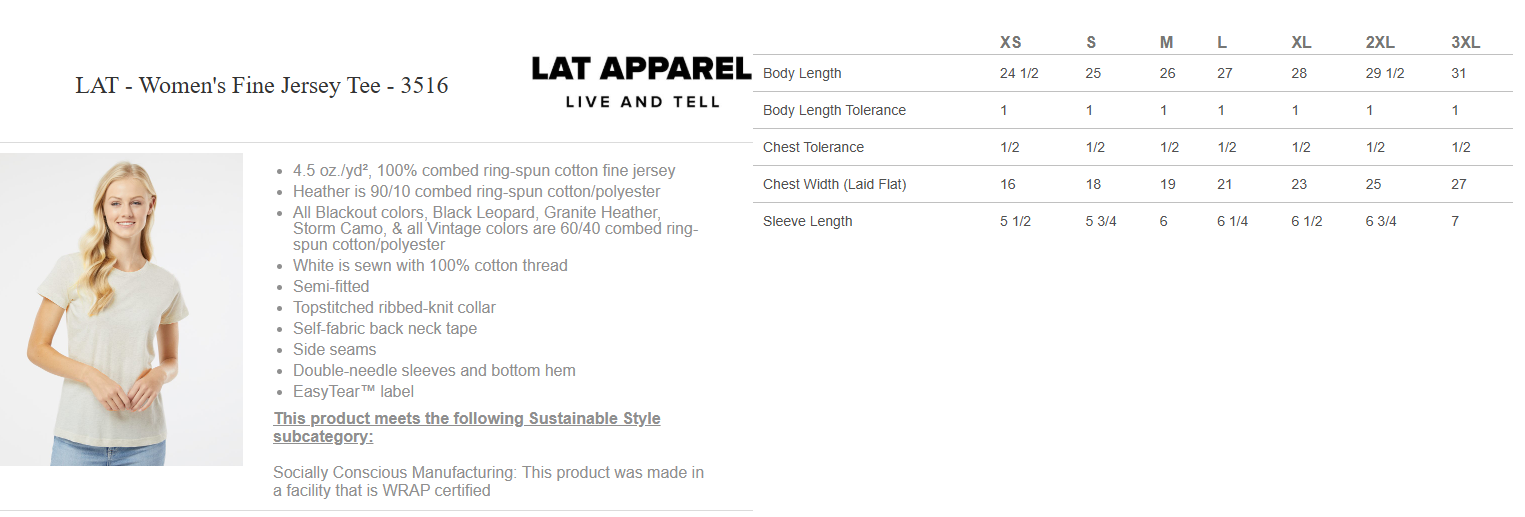Click the Sleeve Length row label
The width and height of the screenshot is (1525, 517).
pyautogui.click(x=807, y=221)
